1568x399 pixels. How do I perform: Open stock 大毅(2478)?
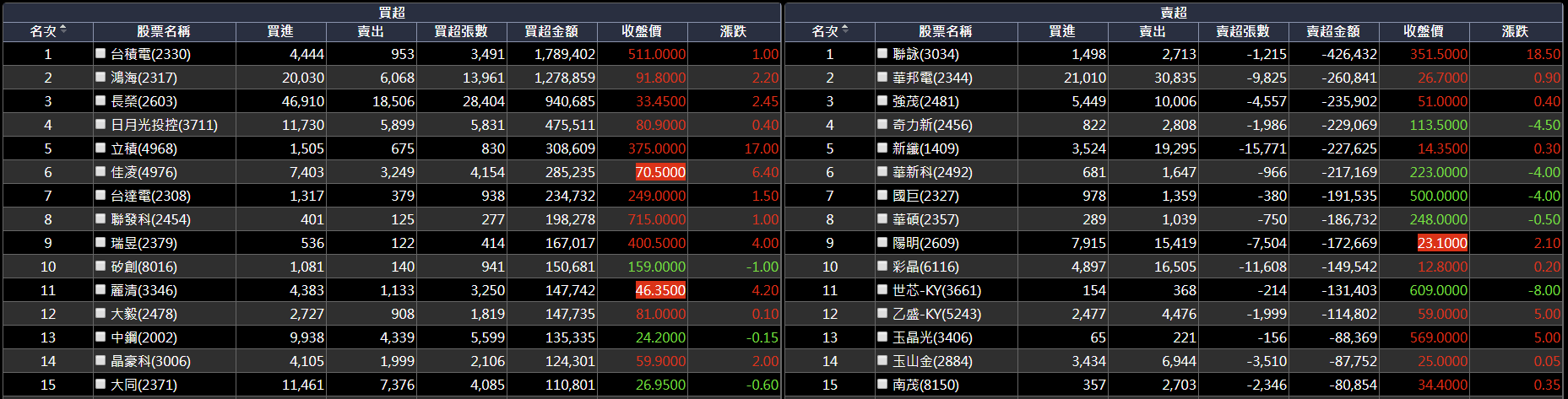tap(144, 314)
